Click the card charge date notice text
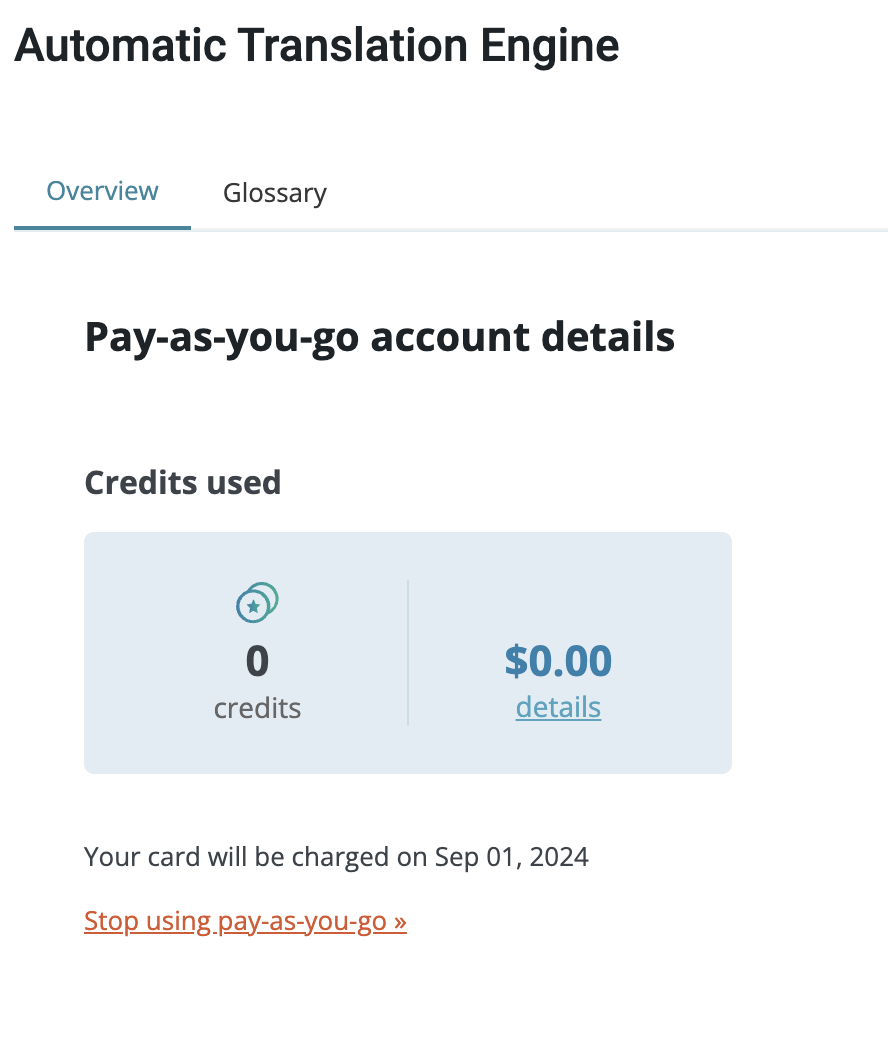This screenshot has width=888, height=1060. tap(337, 857)
